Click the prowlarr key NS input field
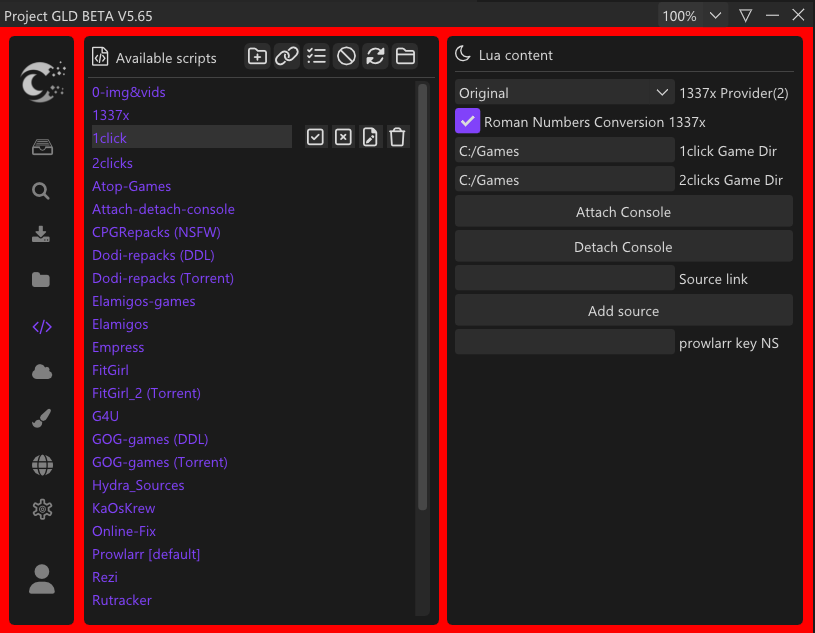 click(564, 342)
